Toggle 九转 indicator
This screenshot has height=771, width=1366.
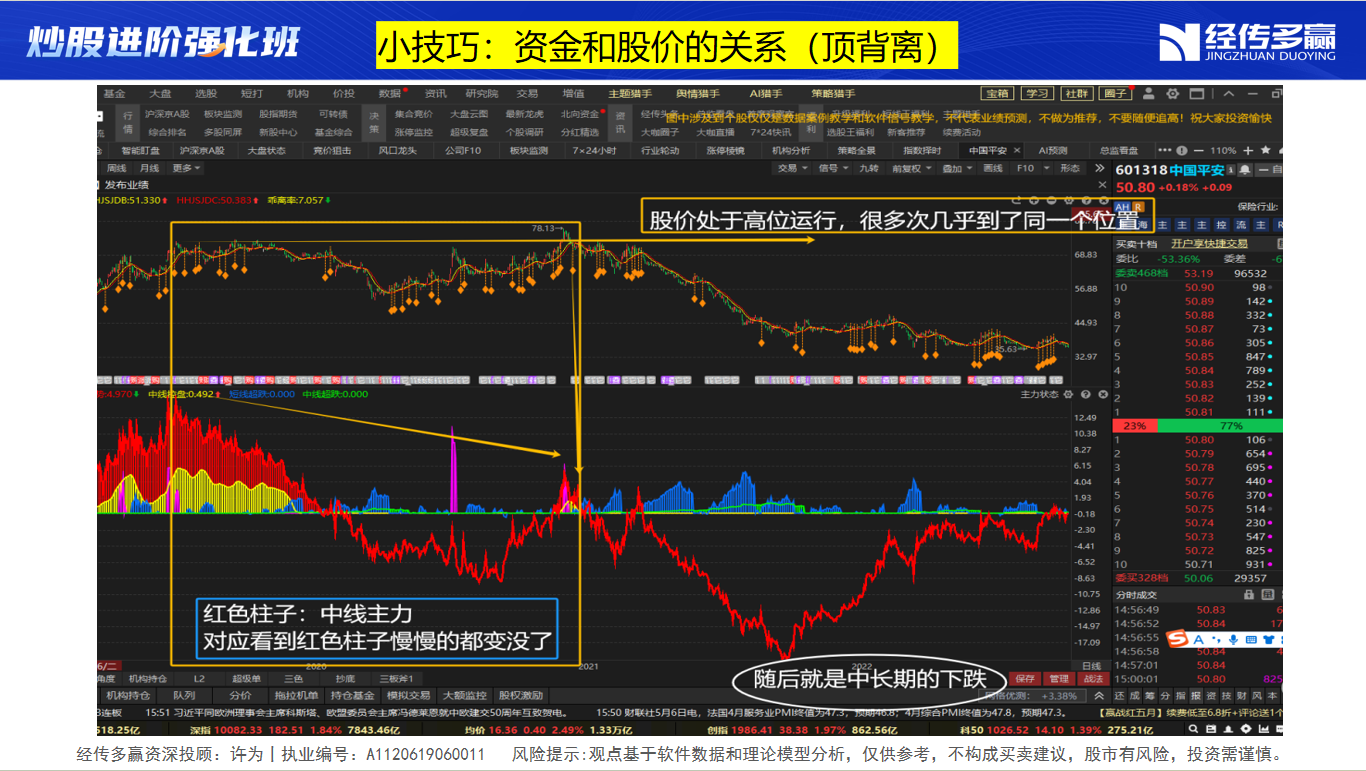pyautogui.click(x=869, y=168)
